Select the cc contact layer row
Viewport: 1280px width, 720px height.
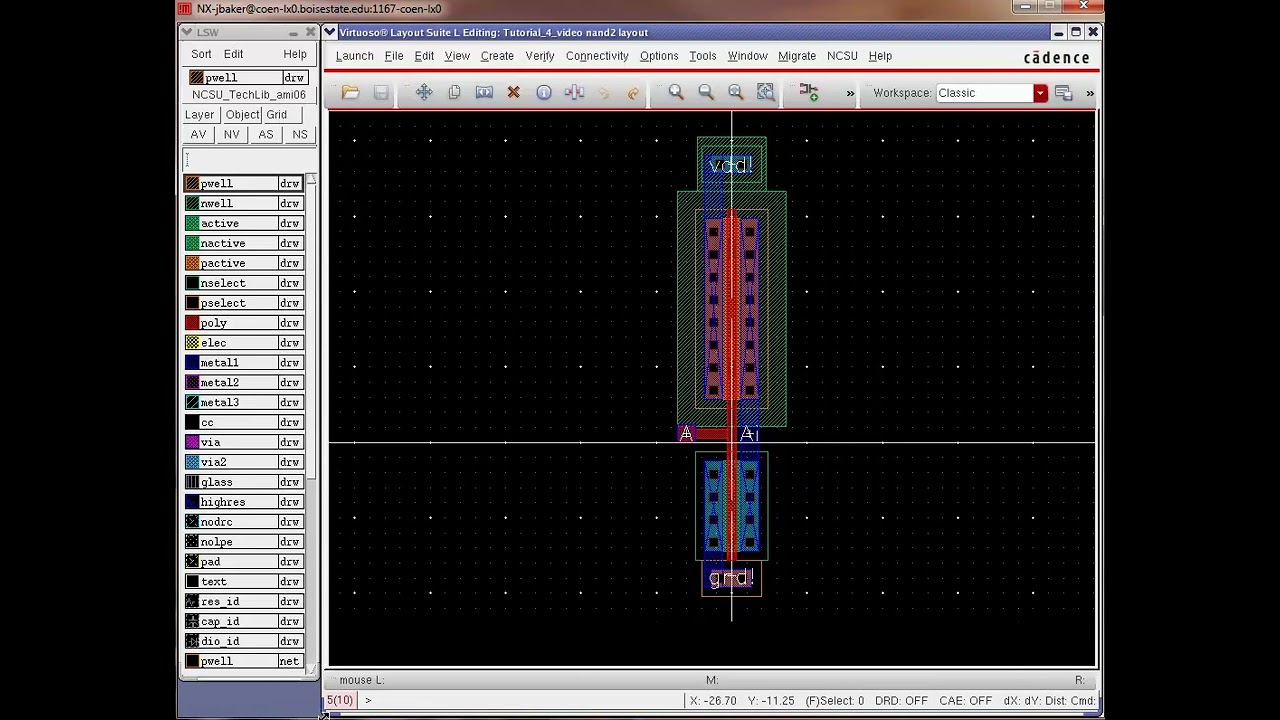[x=244, y=423]
